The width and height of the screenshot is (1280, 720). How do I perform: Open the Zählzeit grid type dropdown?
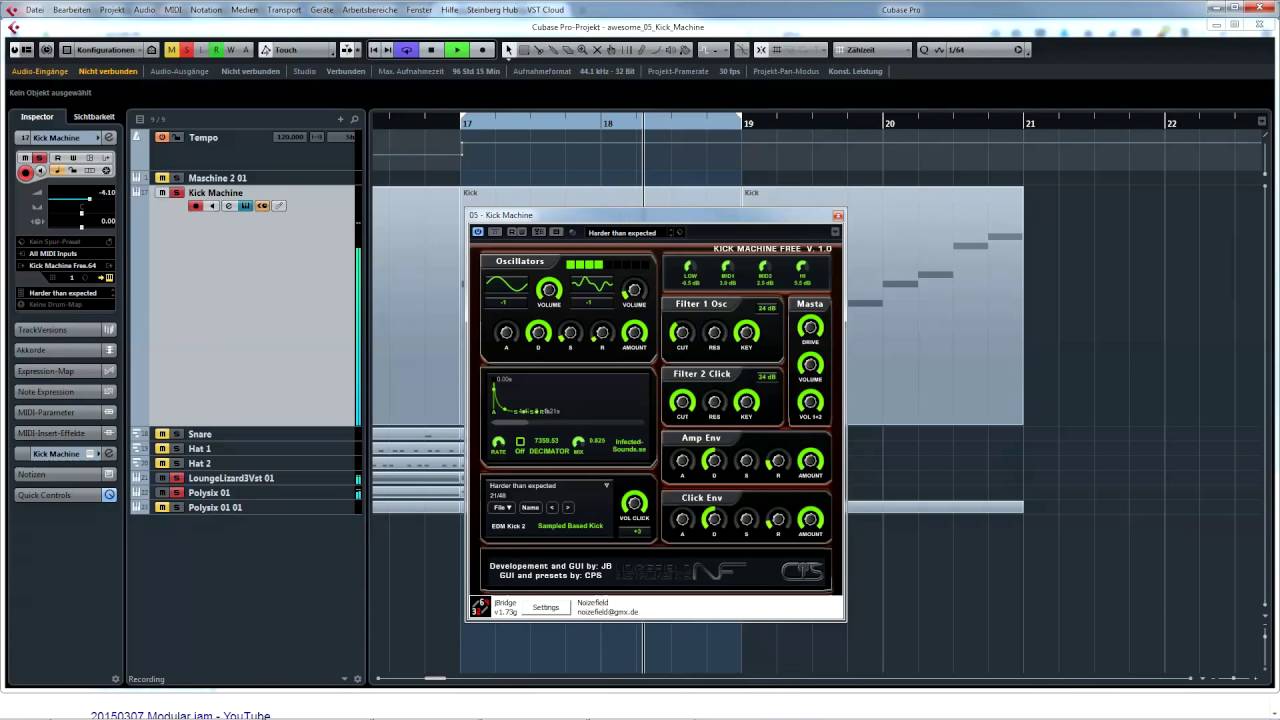tap(872, 50)
